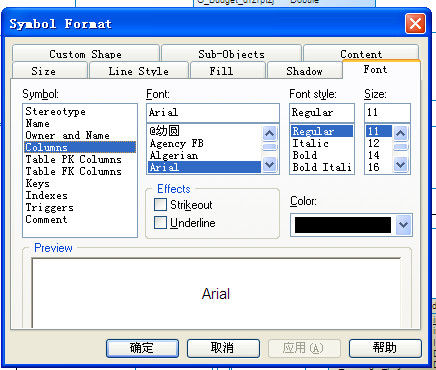Choose the Algerian font

click(204, 155)
